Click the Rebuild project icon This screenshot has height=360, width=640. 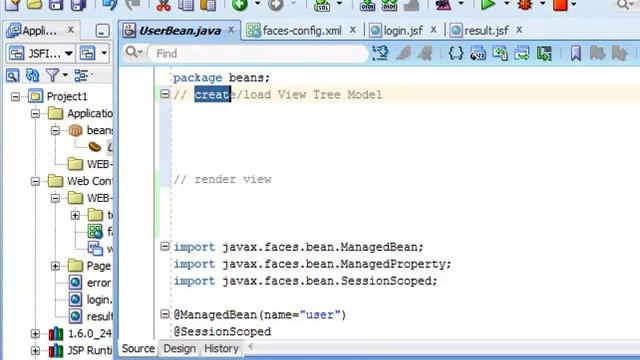(x=389, y=5)
